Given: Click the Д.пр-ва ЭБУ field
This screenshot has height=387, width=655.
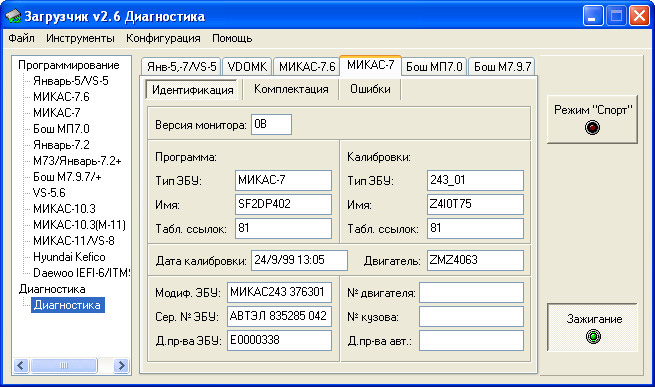Looking at the screenshot, I should tap(279, 341).
